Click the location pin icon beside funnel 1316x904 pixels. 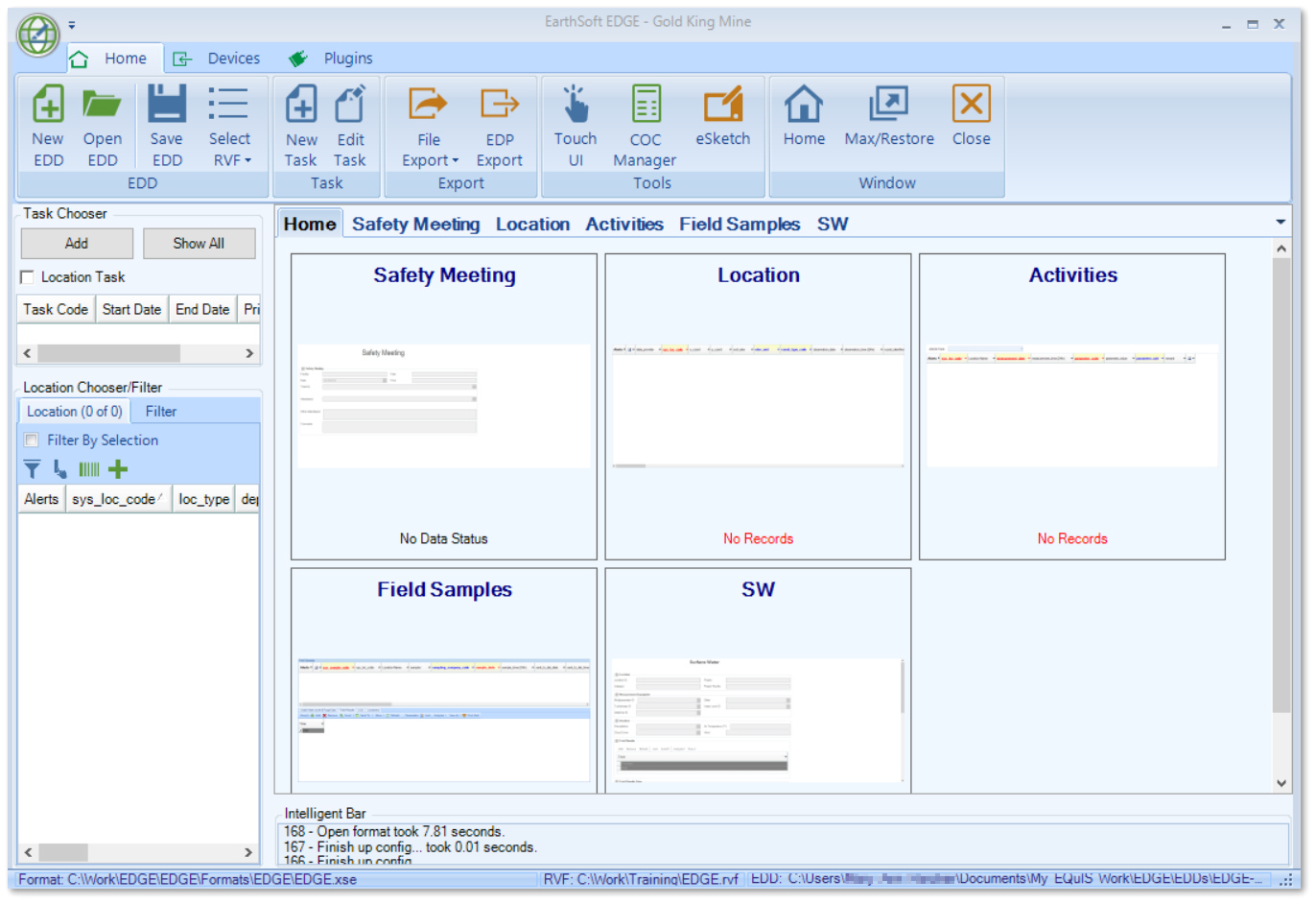(x=60, y=469)
